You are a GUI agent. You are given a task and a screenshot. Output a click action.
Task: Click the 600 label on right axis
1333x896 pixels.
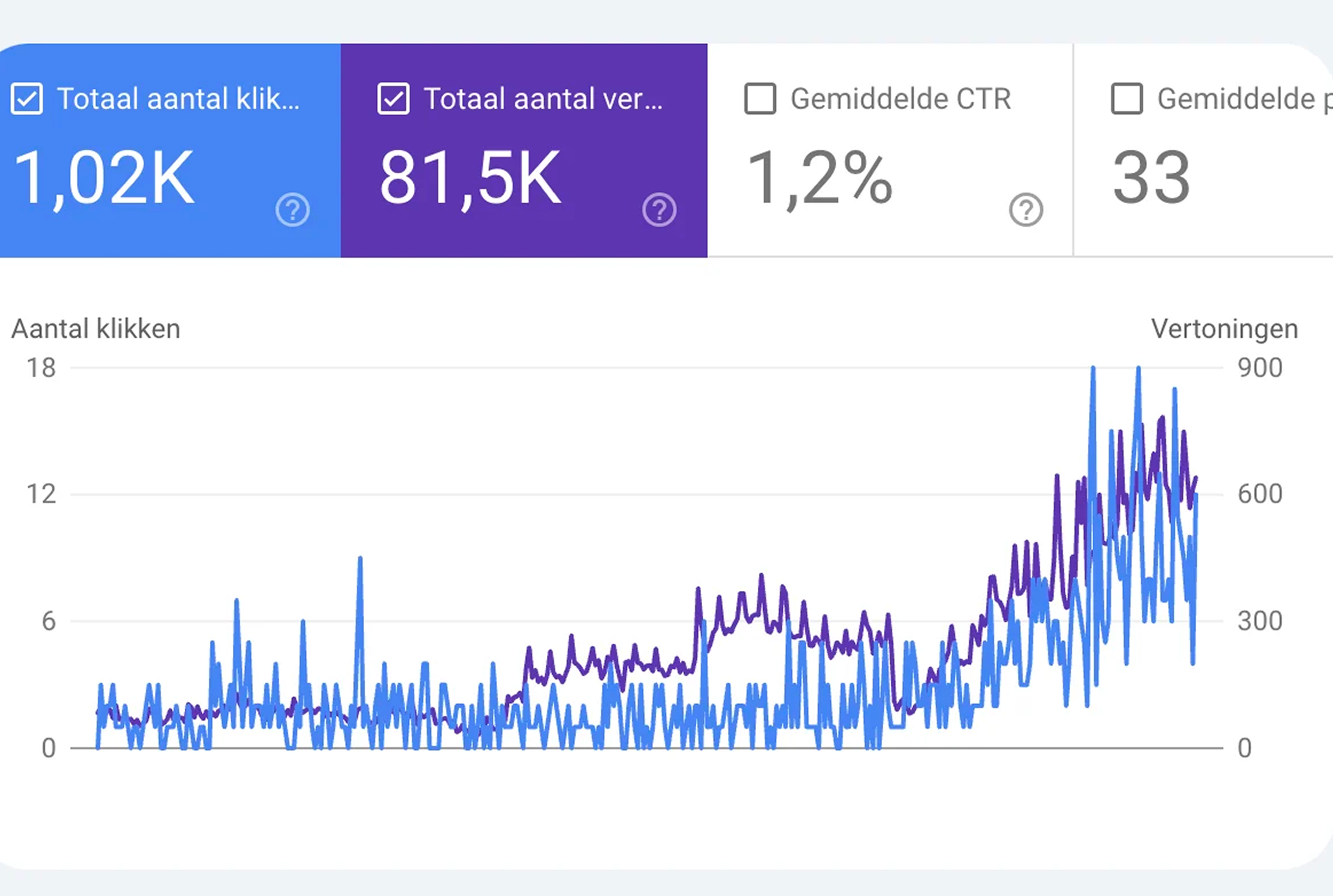pyautogui.click(x=1260, y=494)
